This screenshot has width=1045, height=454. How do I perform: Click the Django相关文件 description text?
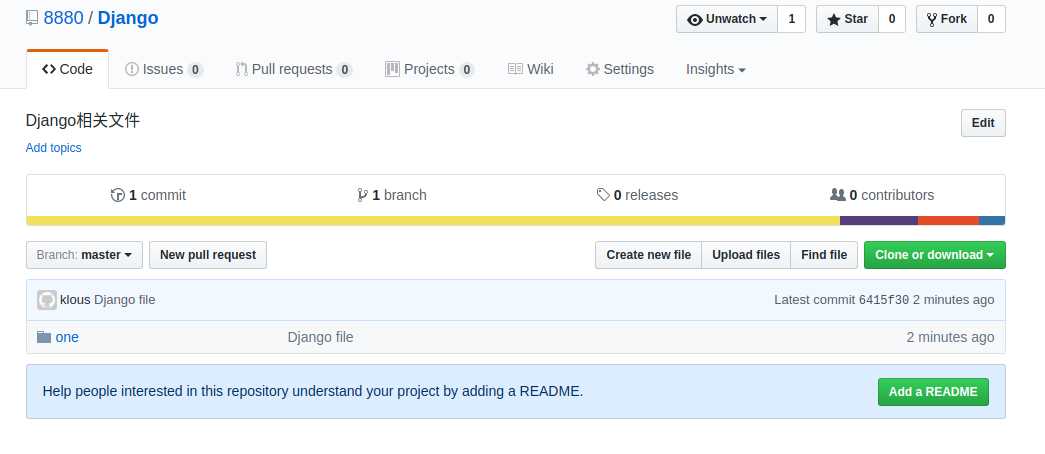coord(83,121)
